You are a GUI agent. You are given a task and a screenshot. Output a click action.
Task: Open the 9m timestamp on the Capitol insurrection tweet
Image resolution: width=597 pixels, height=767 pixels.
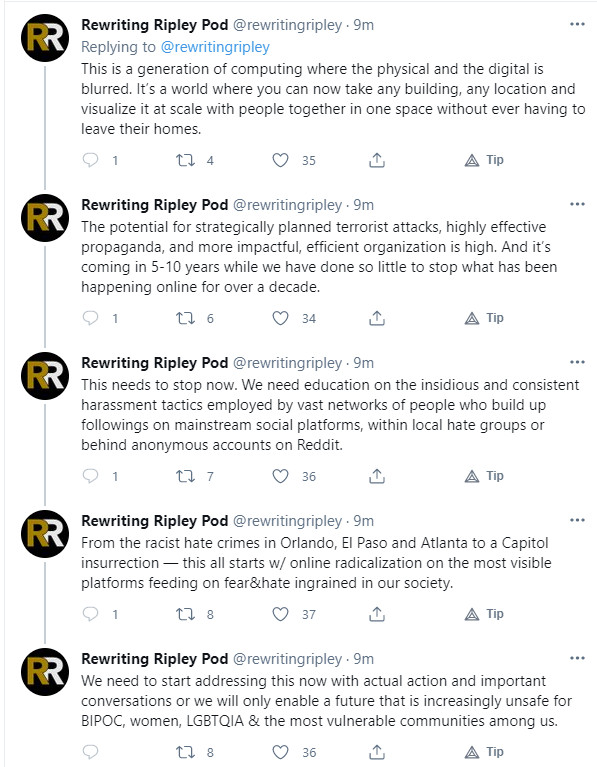pyautogui.click(x=364, y=521)
